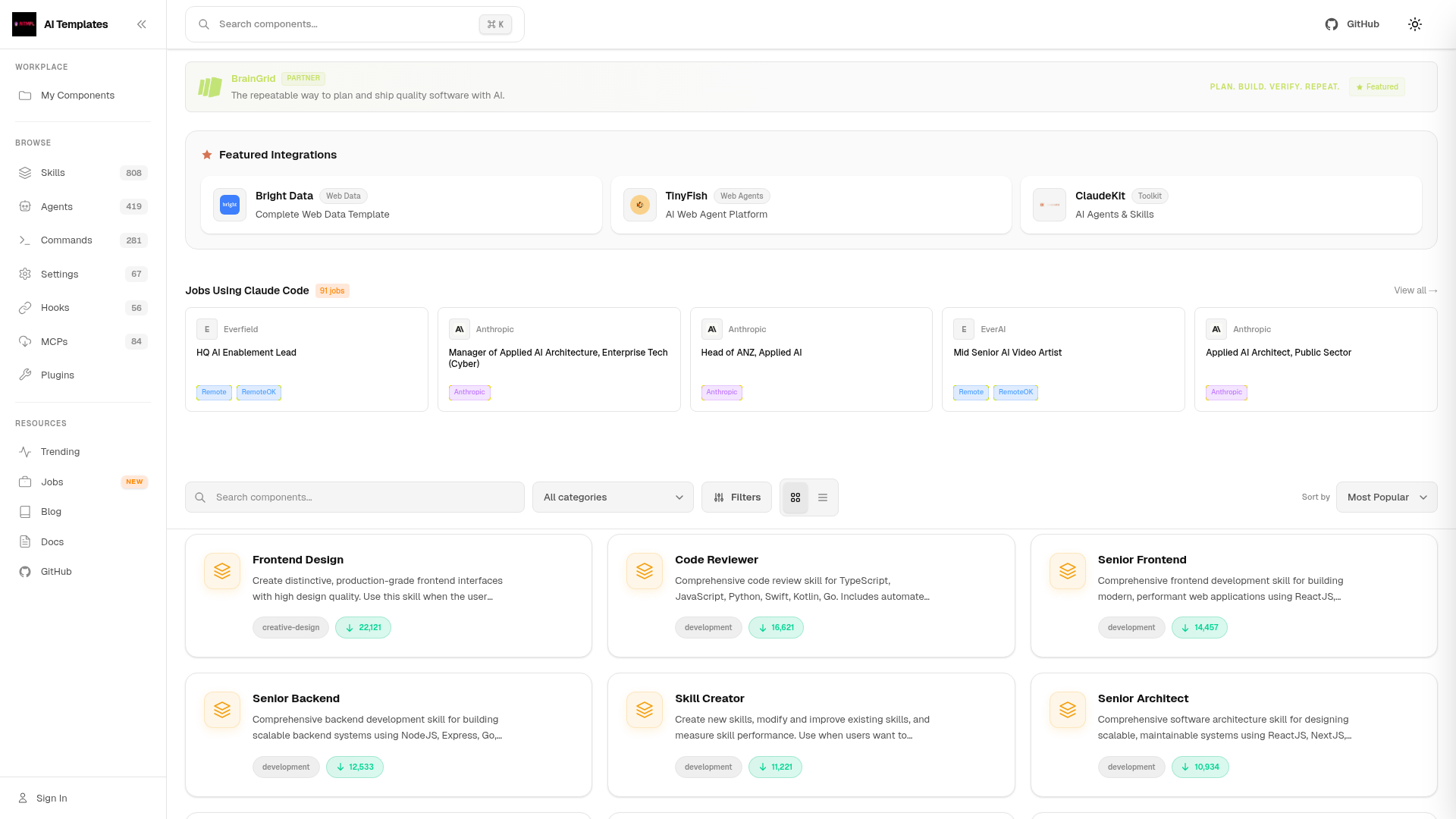Click the AI Templates logo icon
Image resolution: width=1456 pixels, height=819 pixels.
pyautogui.click(x=24, y=24)
